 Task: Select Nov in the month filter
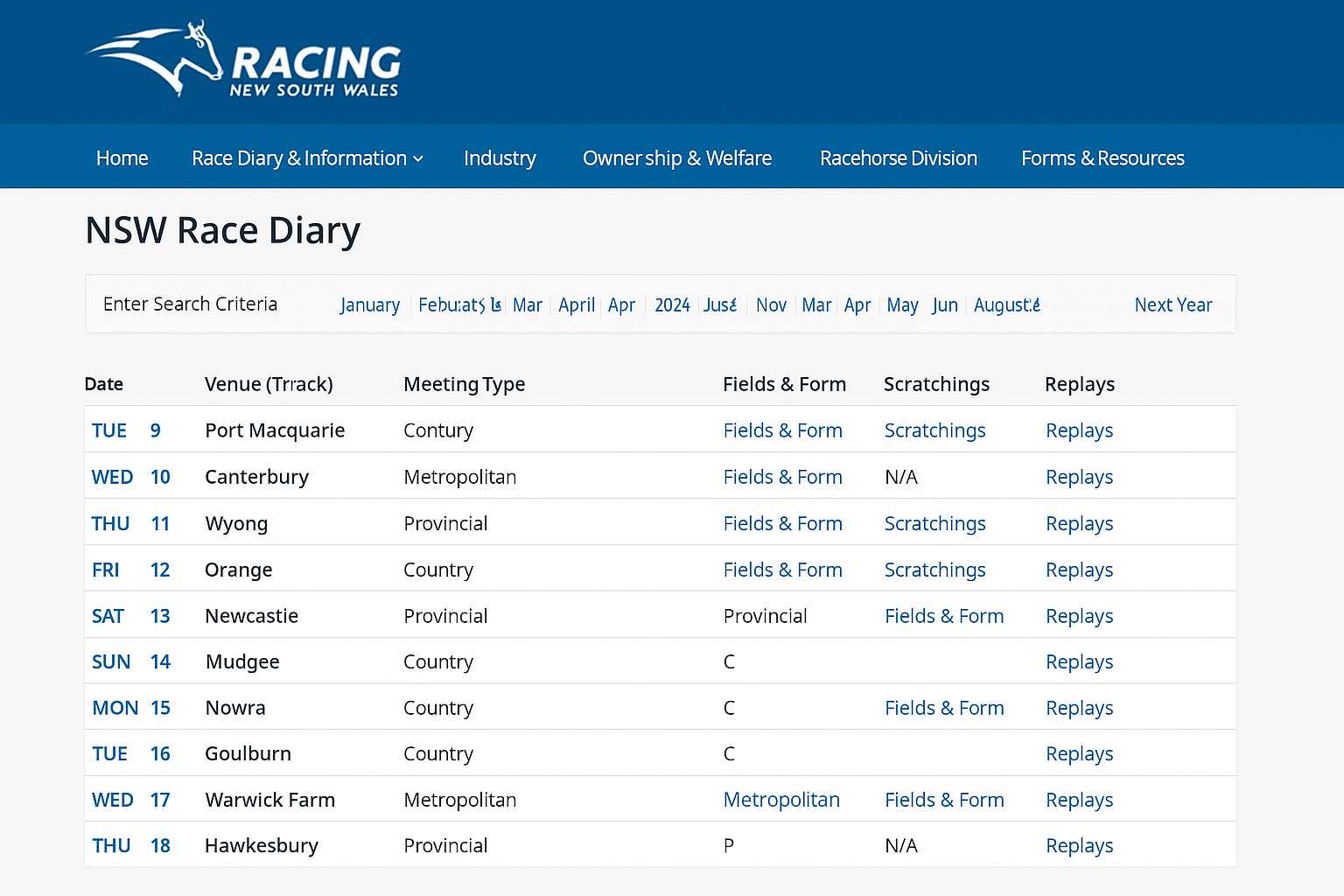click(771, 304)
